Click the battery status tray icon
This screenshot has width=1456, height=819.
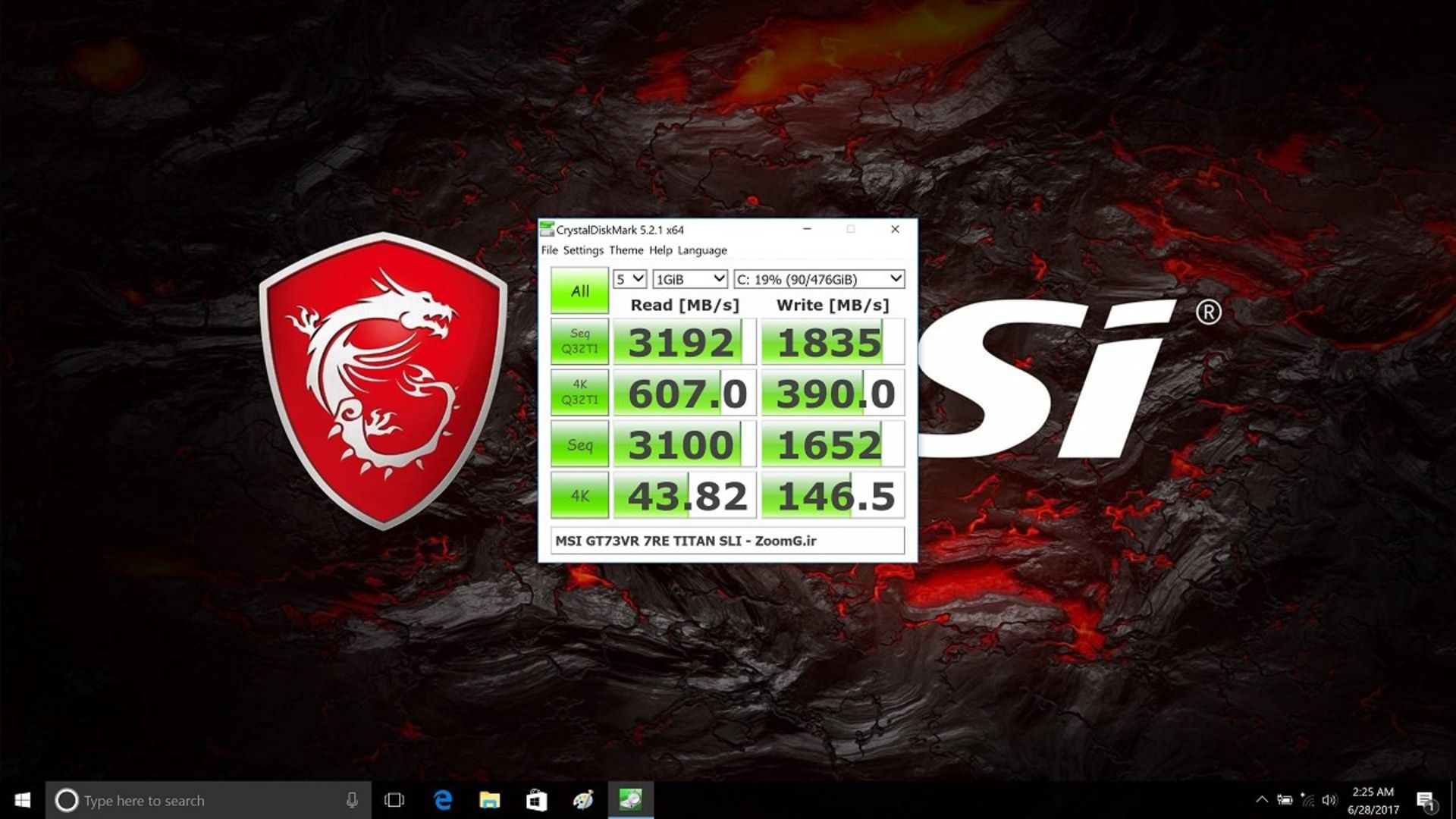pos(1285,799)
